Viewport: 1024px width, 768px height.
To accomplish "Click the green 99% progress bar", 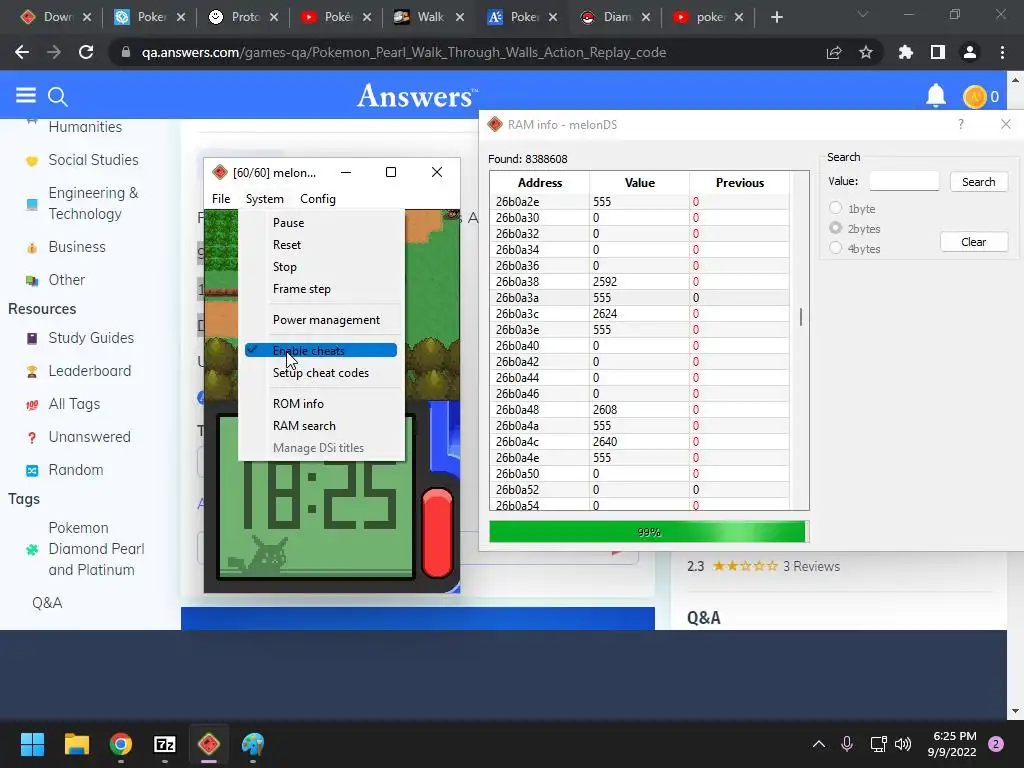I will [648, 532].
